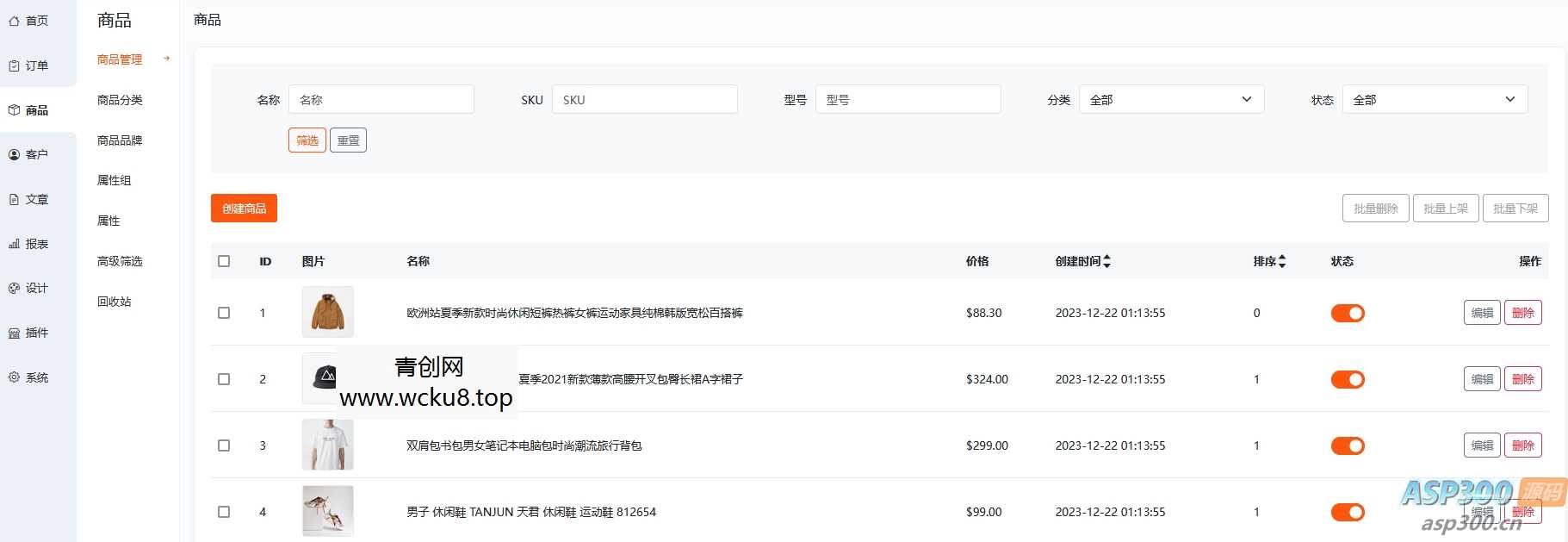Check the box for product ID 3
This screenshot has height=542, width=1568.
tap(224, 445)
